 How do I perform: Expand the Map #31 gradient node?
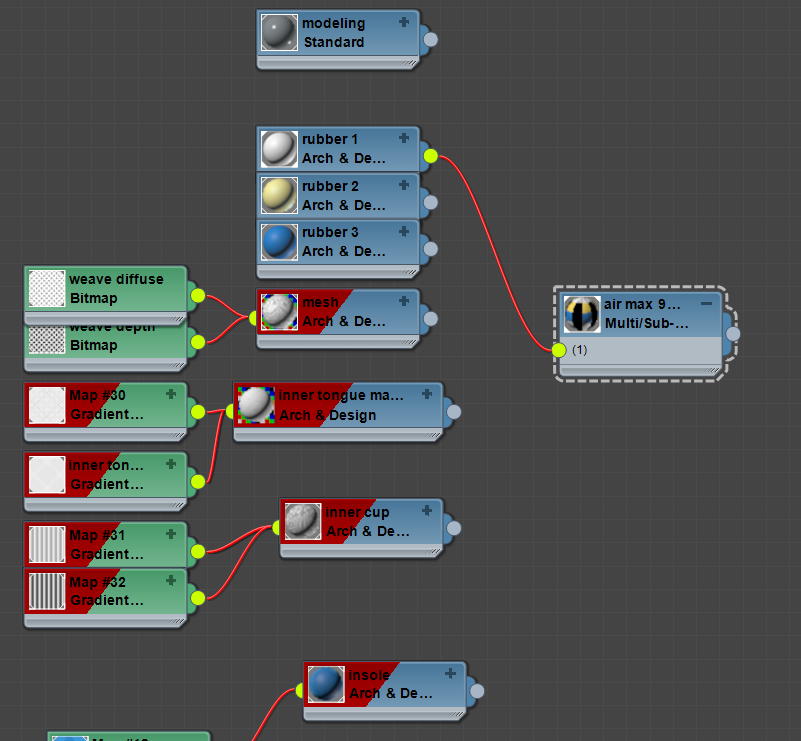click(171, 534)
